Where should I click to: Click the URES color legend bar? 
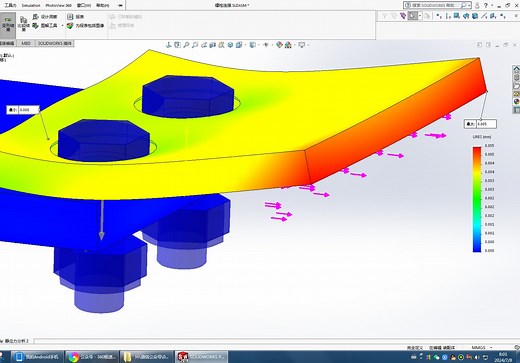477,199
